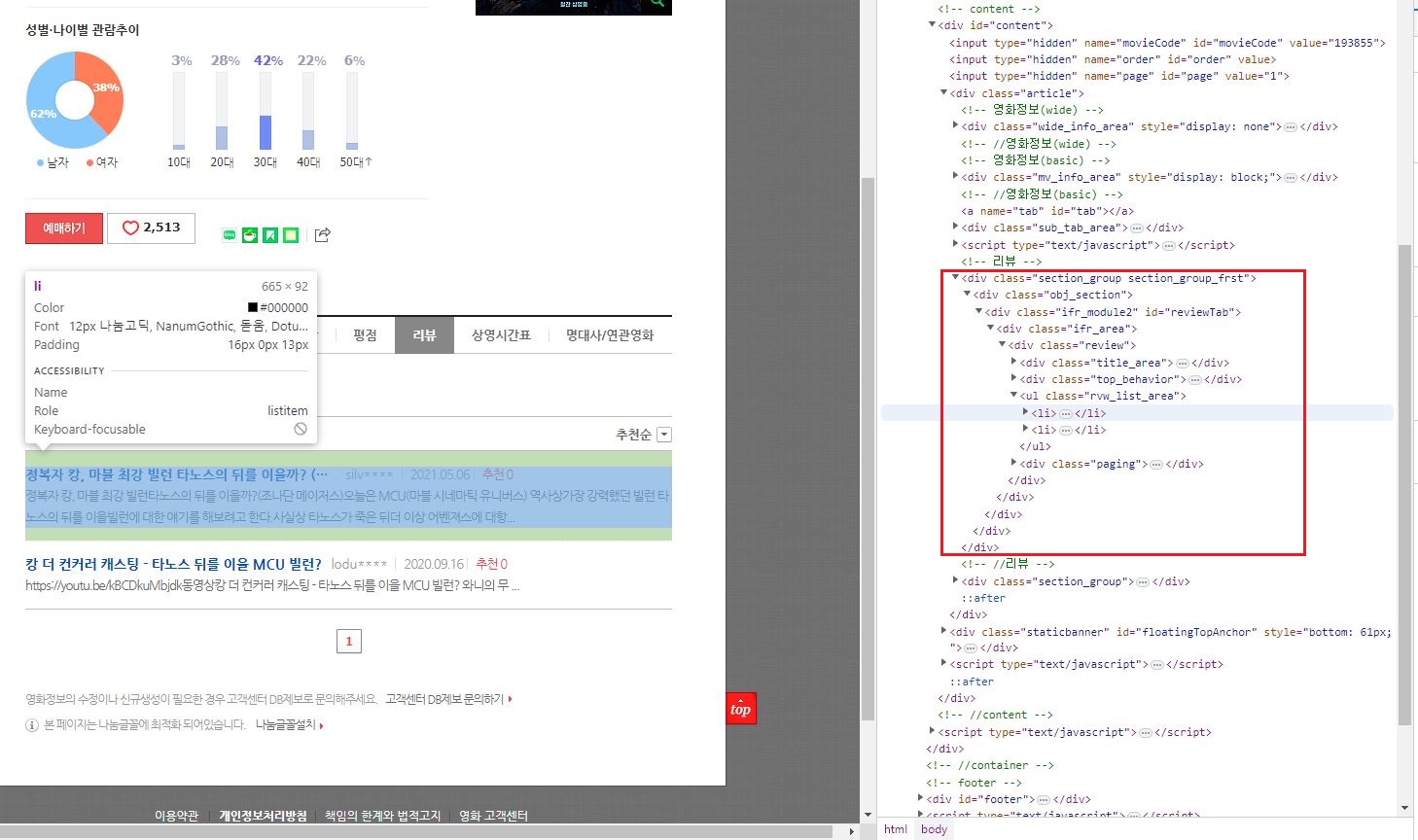Screen dimensions: 1418x840
Task: Go to page 1 in review pagination
Action: [349, 641]
